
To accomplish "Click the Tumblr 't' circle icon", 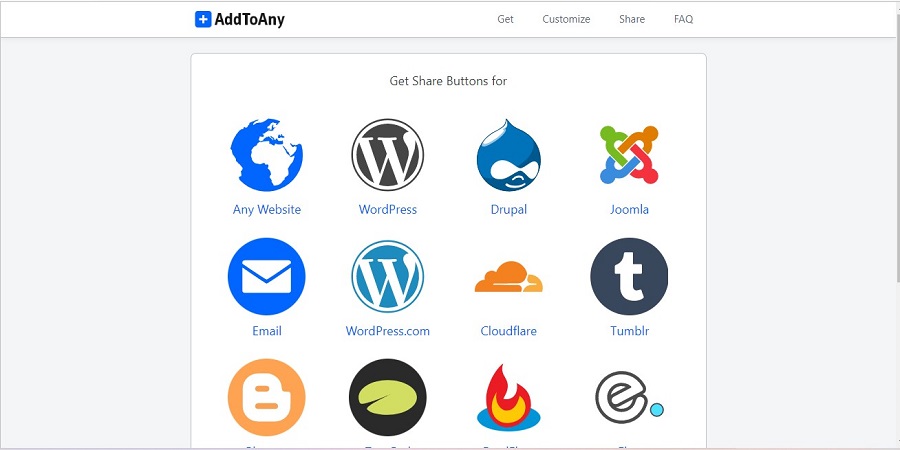I will 629,277.
